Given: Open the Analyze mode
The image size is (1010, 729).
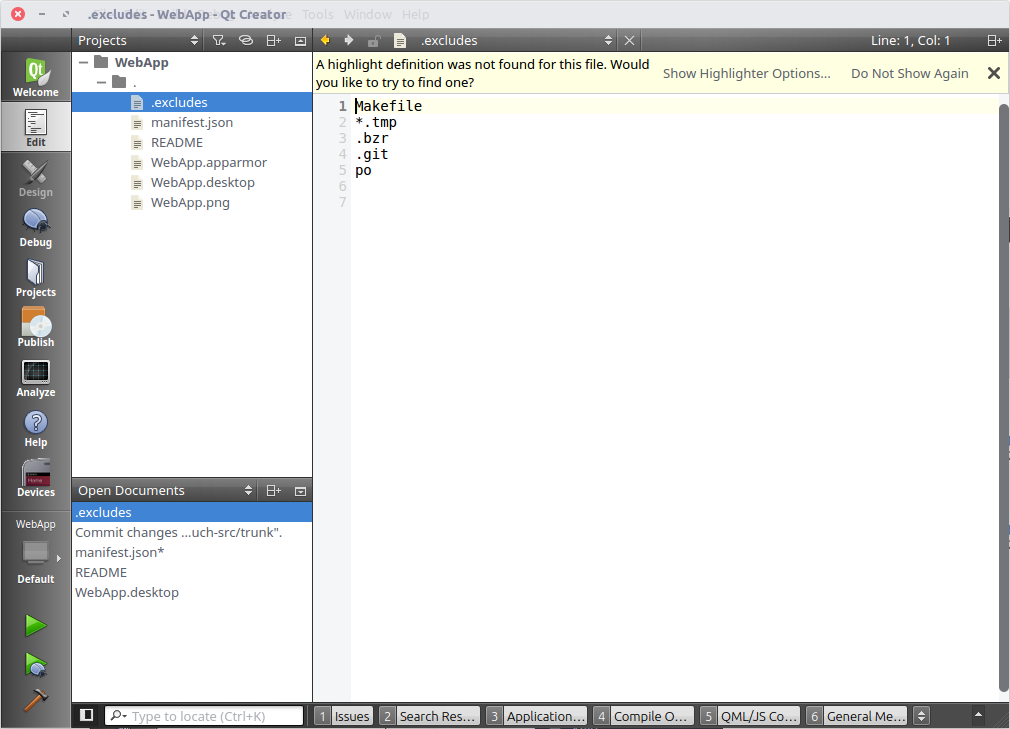Looking at the screenshot, I should [x=35, y=378].
